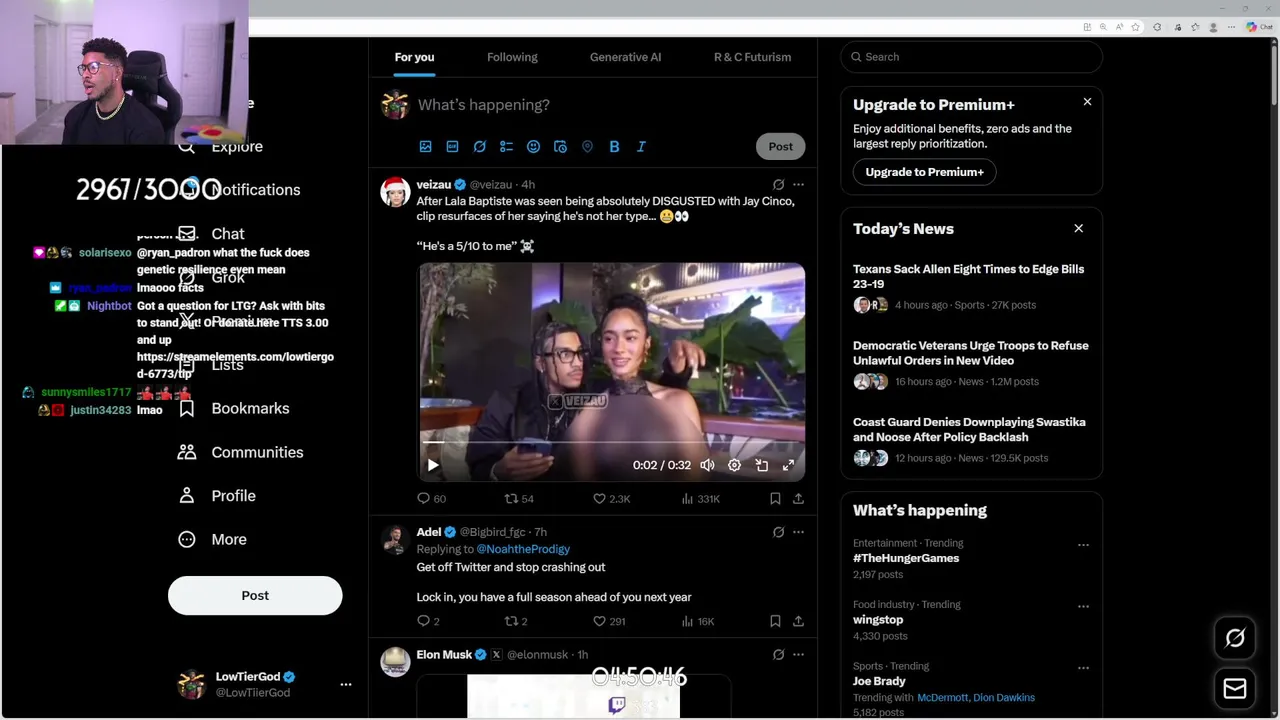Open Grok actions on veizau's post
This screenshot has height=720, width=1280.
pyautogui.click(x=778, y=184)
